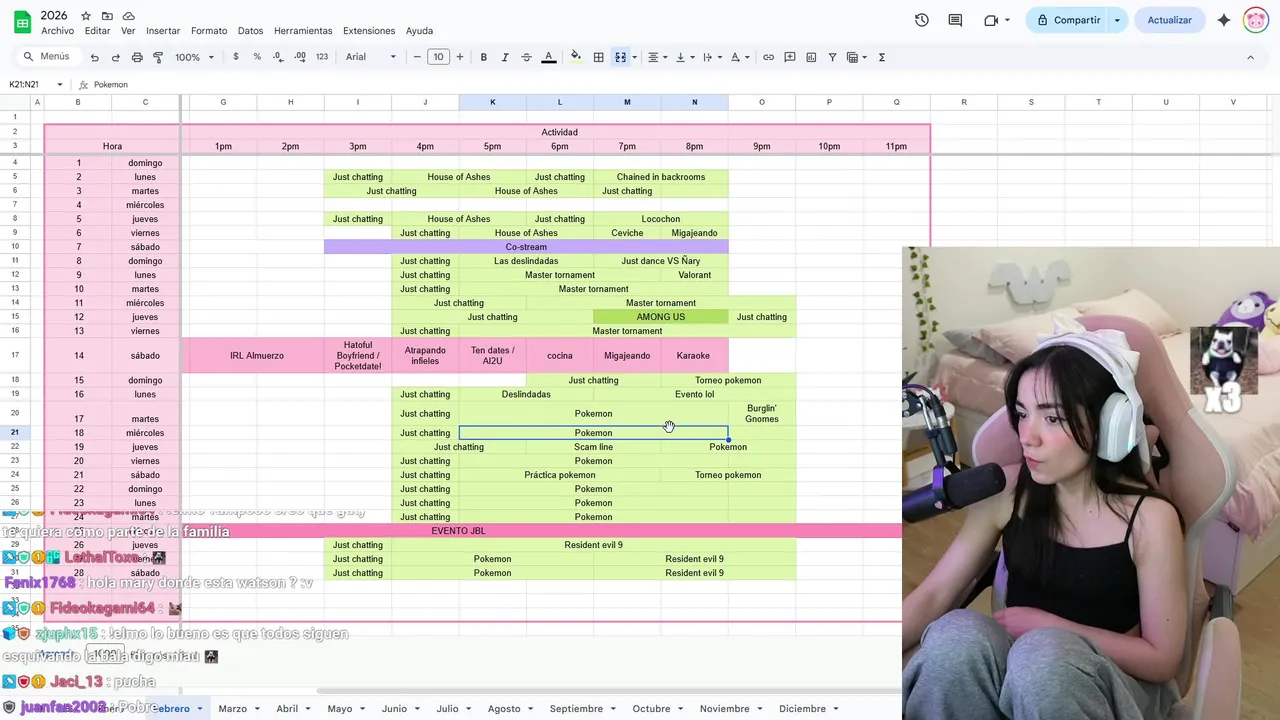
Task: Click the font size field
Action: (438, 57)
